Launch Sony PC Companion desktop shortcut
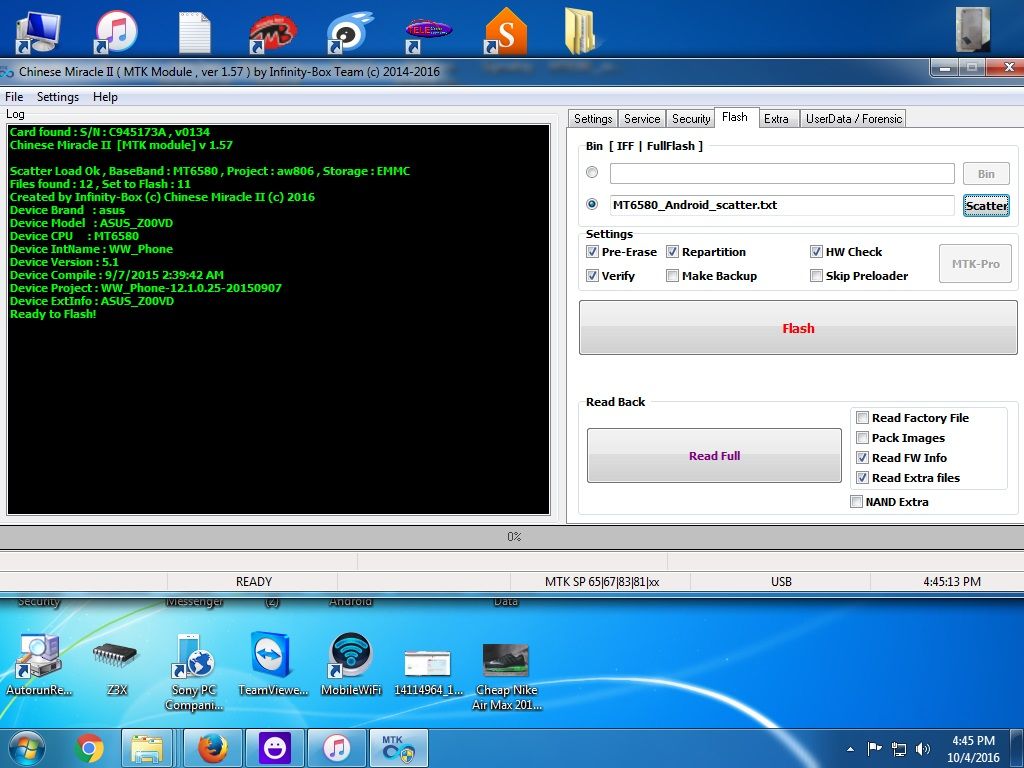Image resolution: width=1024 pixels, height=768 pixels. 194,672
